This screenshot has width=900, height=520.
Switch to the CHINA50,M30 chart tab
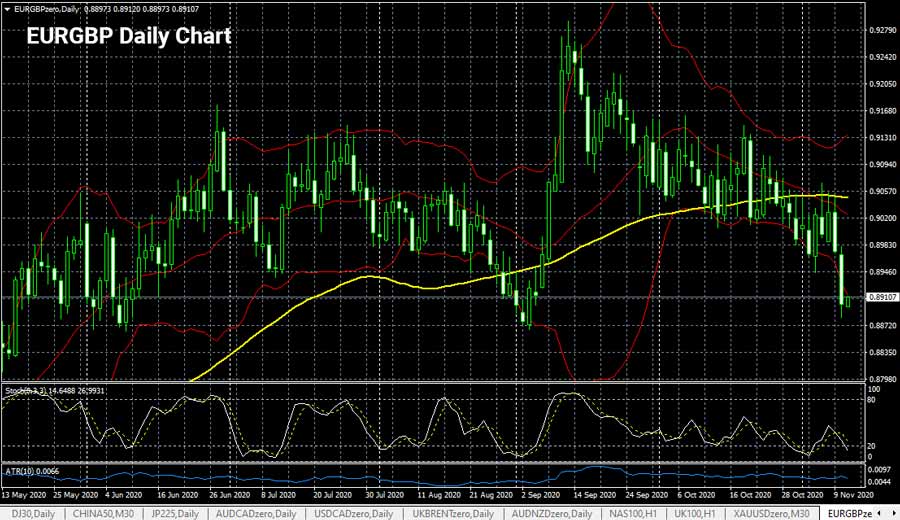(103, 514)
